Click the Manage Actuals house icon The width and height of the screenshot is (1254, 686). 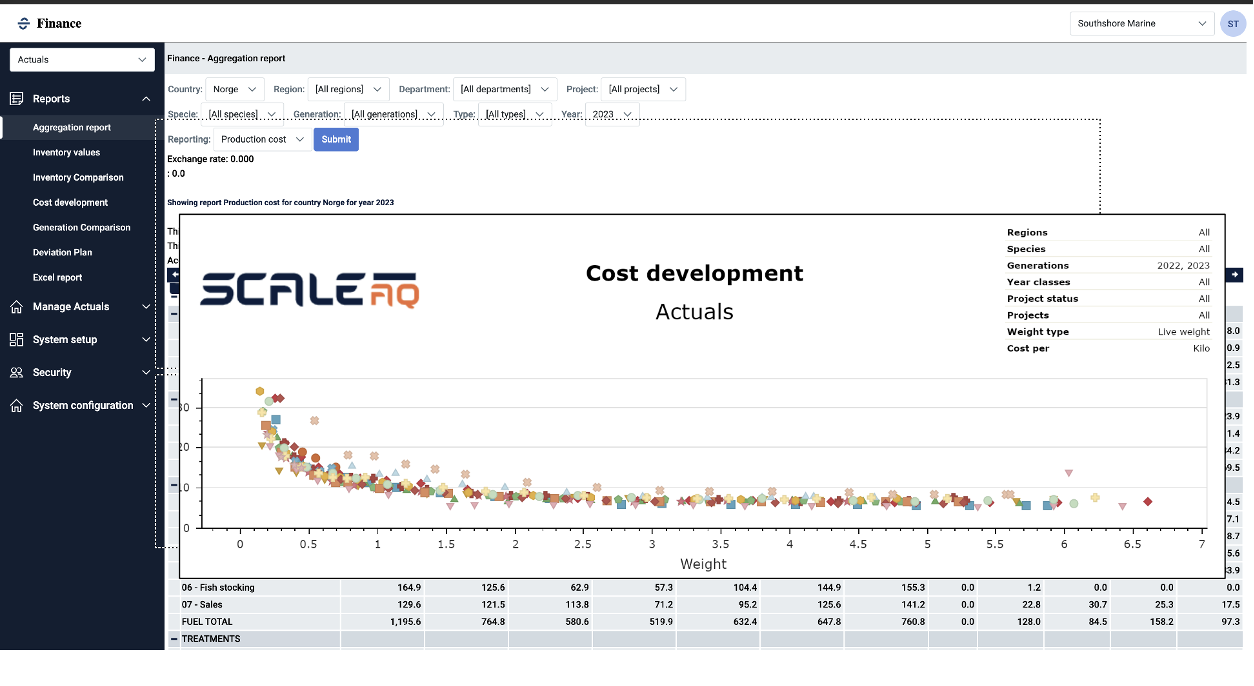(x=16, y=307)
